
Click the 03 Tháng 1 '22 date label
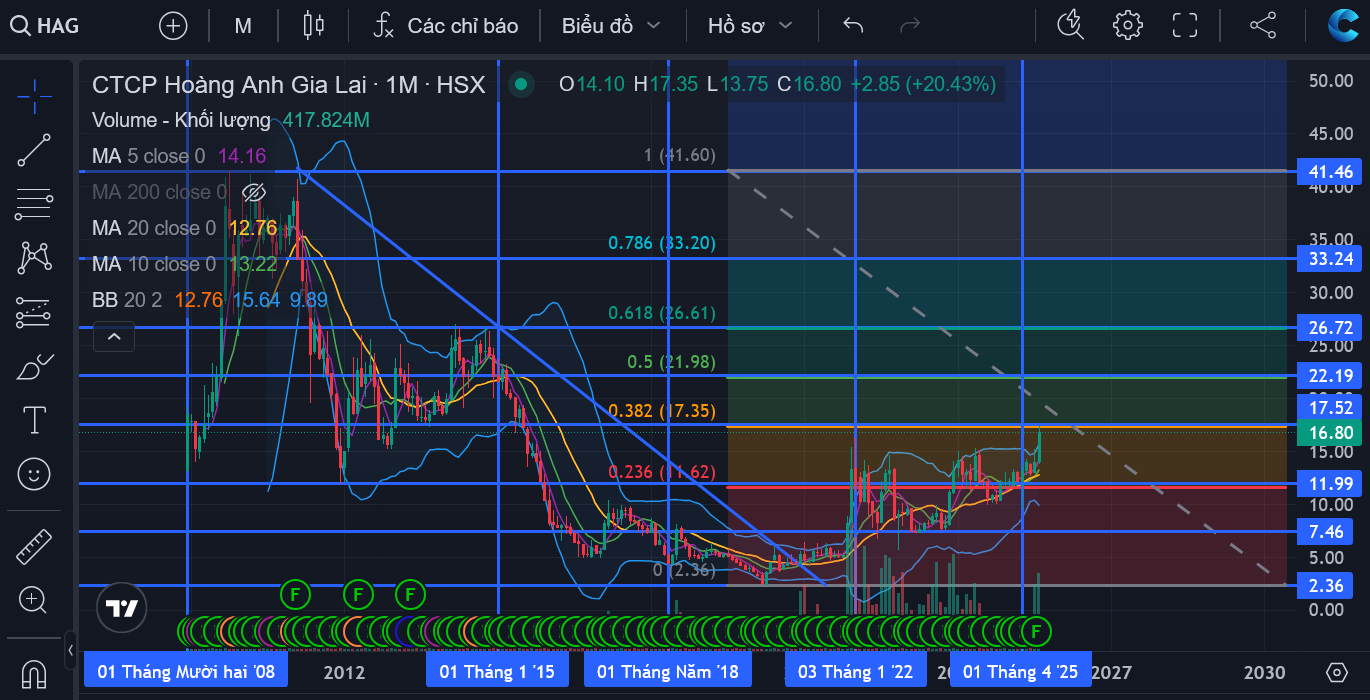[855, 671]
